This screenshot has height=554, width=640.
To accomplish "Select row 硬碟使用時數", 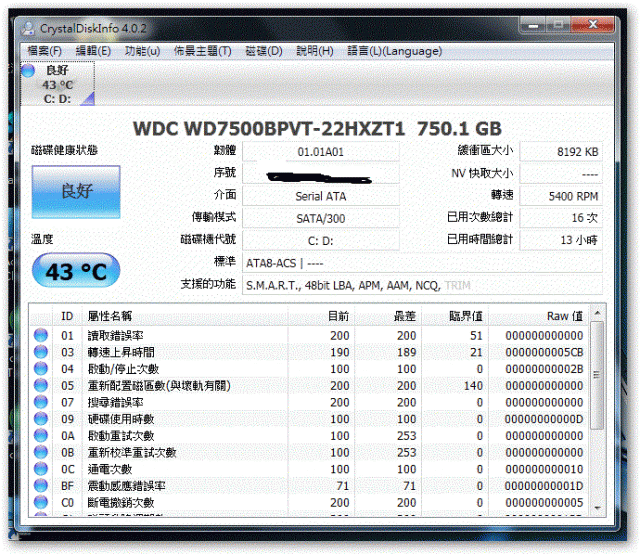I will [309, 419].
